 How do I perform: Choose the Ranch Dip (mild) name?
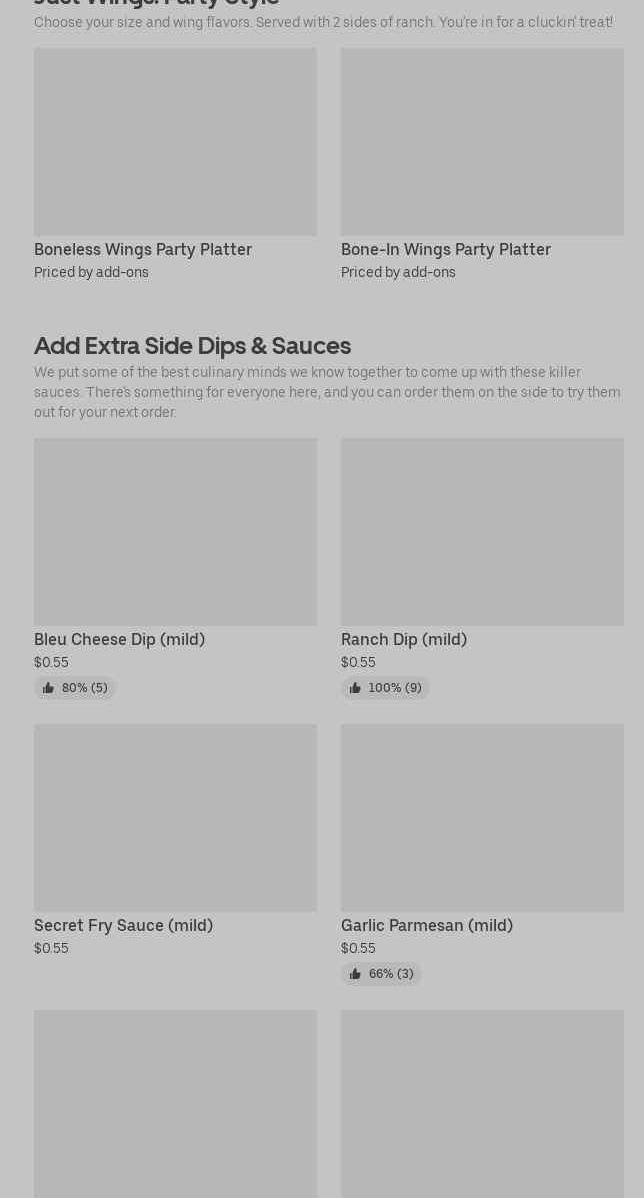[404, 639]
